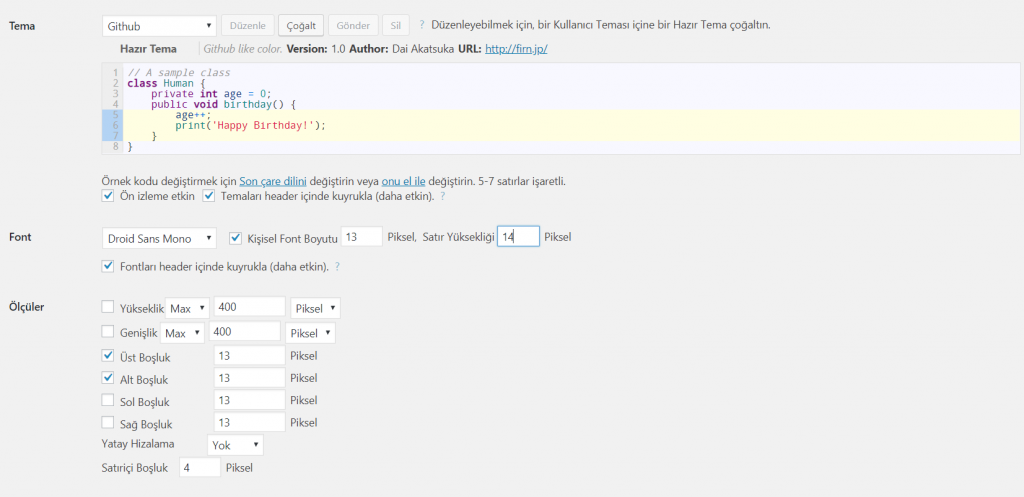Click the Sol Boşluk value field
Screen dimensions: 1024x497
tap(250, 400)
